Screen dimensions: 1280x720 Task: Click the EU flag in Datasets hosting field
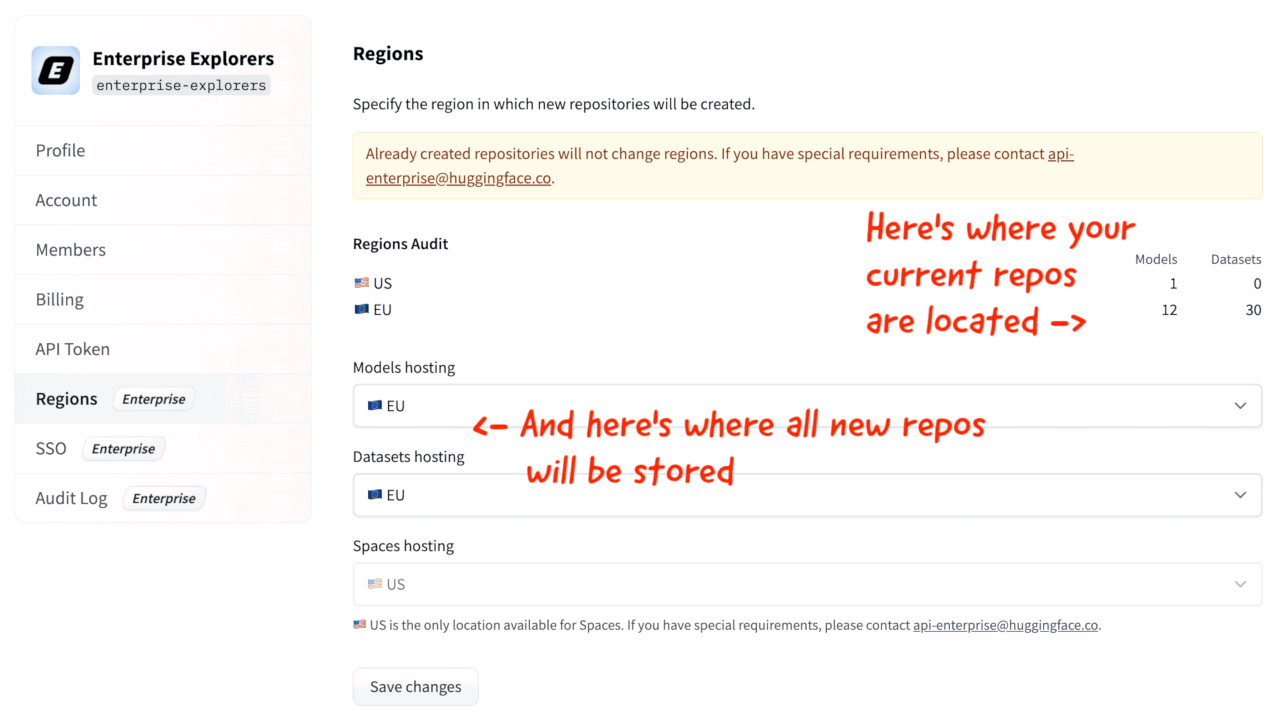click(x=375, y=495)
